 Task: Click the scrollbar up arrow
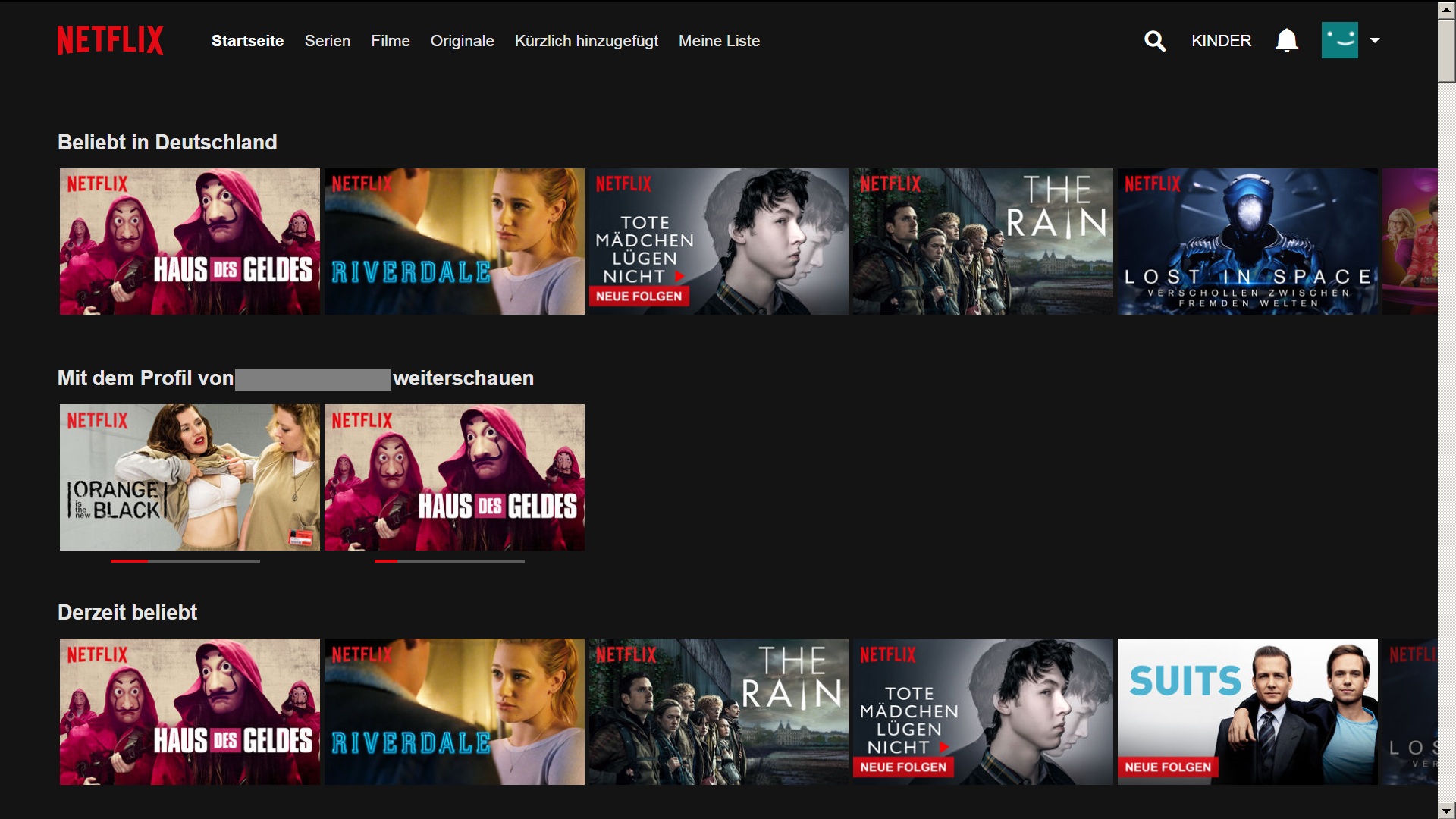(1446, 10)
